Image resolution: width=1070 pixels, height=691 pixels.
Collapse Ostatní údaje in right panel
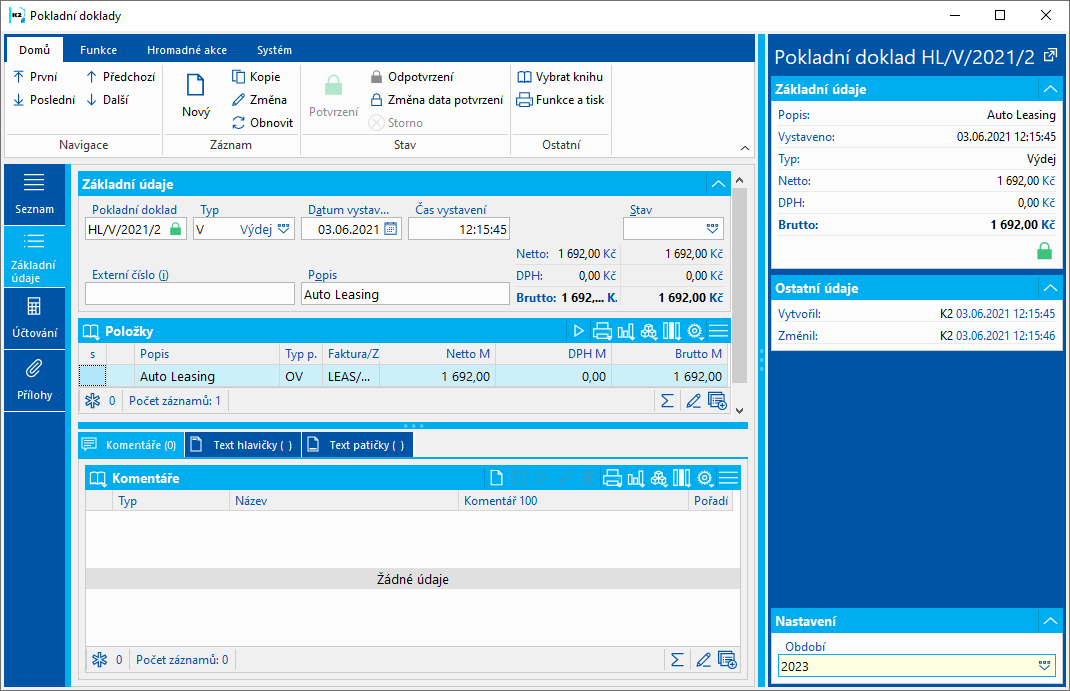1050,289
